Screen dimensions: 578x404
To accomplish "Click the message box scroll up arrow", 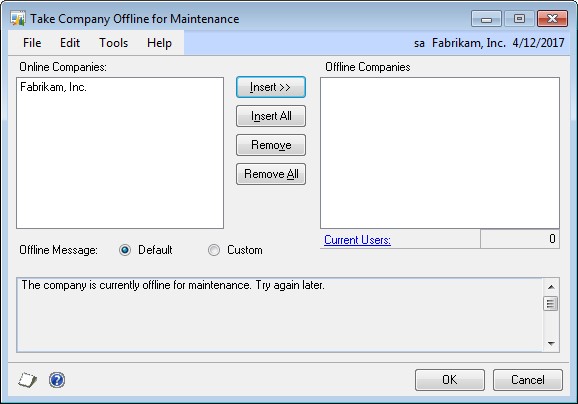I will pyautogui.click(x=551, y=287).
